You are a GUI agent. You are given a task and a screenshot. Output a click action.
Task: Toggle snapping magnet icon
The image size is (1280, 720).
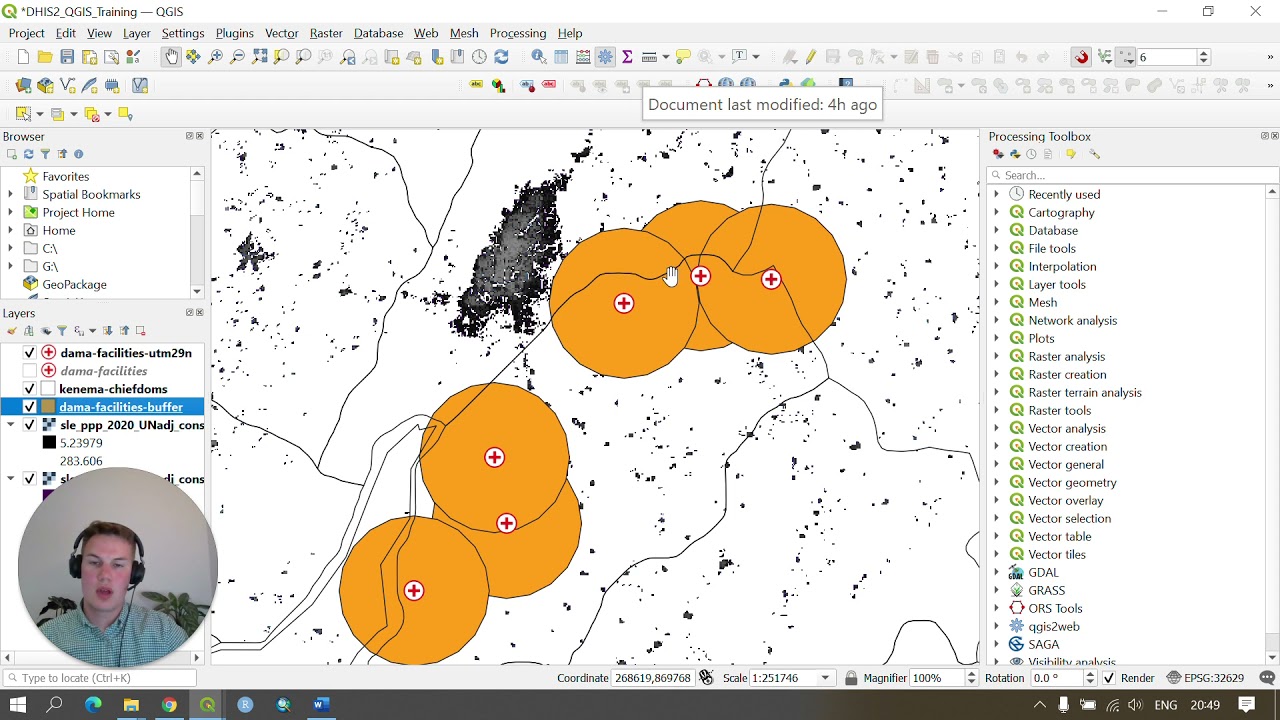pyautogui.click(x=1081, y=57)
